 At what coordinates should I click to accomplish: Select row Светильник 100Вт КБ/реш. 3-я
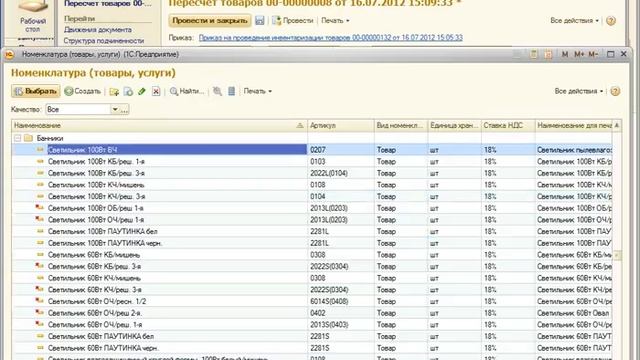tap(312, 173)
